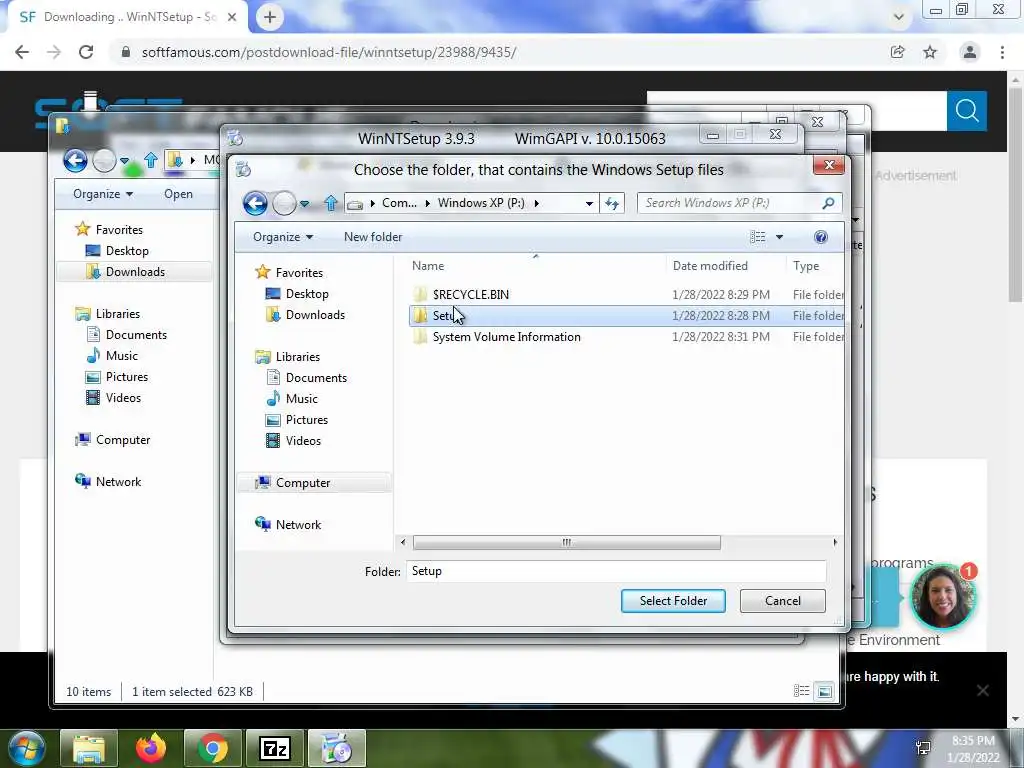Go back using dialog's back arrow

pos(255,203)
